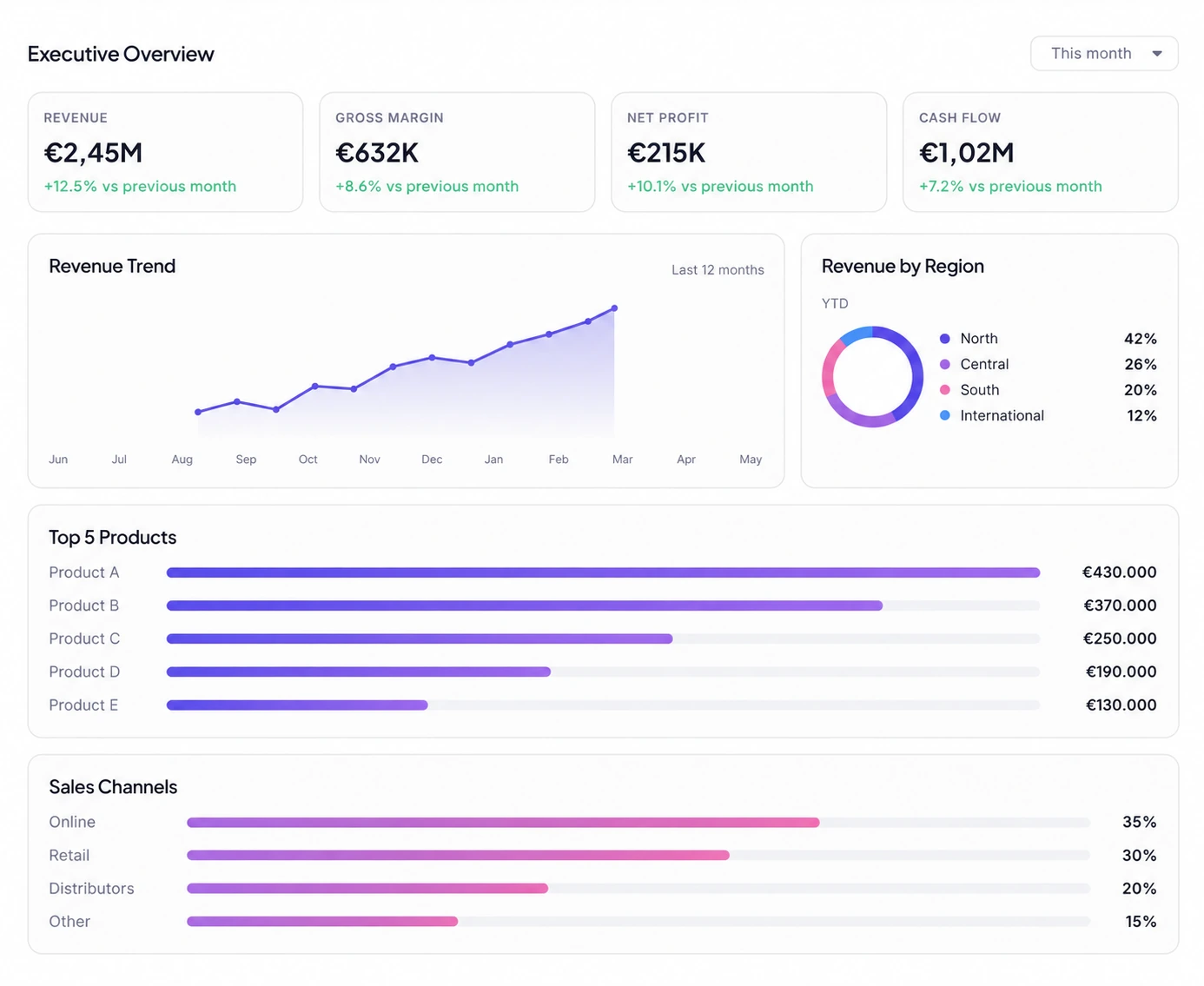This screenshot has width=1204, height=986.
Task: Click the Online sales channel bar
Action: coord(503,822)
